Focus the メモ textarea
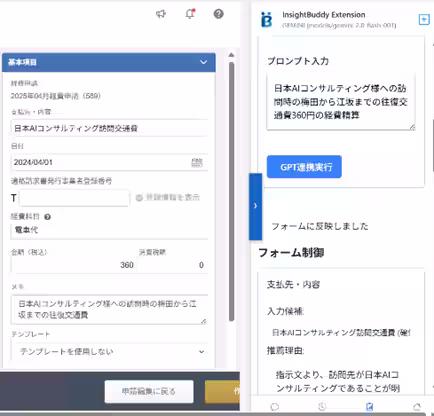Screen dimensions: 434x416 tap(109, 309)
